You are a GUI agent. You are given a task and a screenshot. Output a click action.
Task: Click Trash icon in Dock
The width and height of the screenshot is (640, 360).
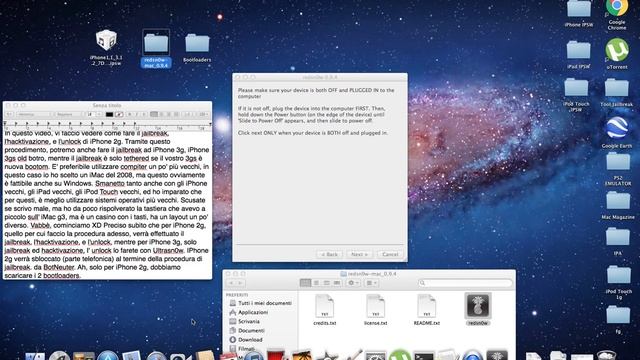coord(606,355)
